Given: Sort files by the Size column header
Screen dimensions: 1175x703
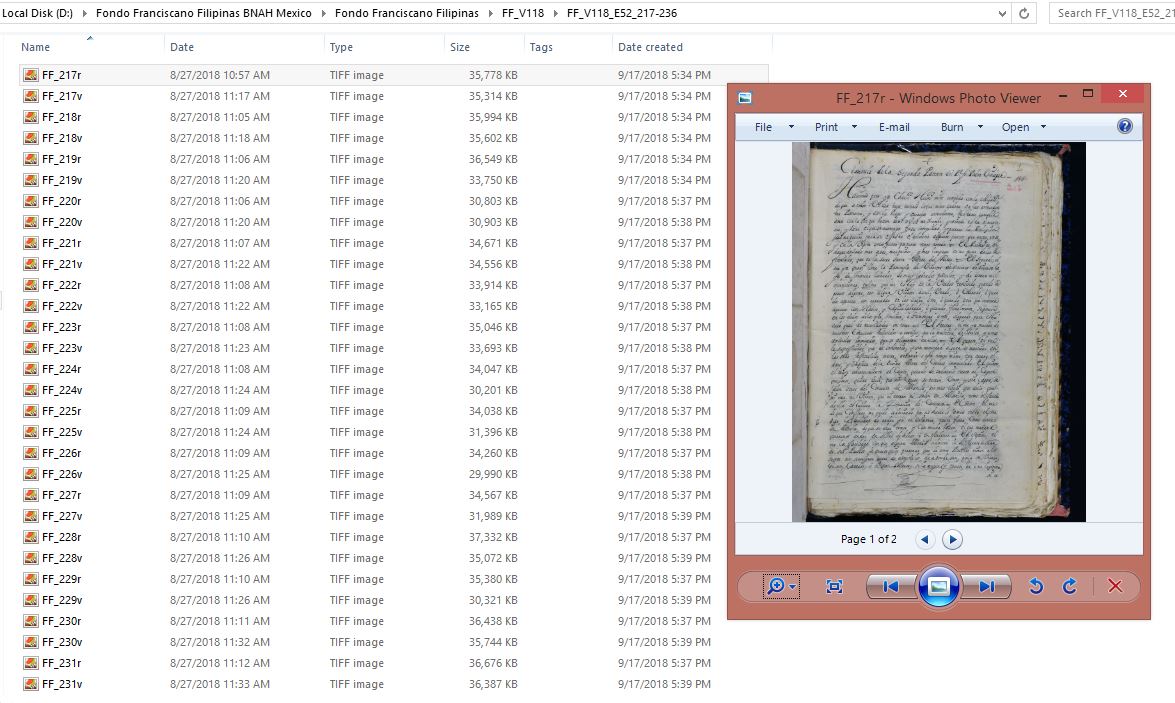Looking at the screenshot, I should [x=460, y=47].
